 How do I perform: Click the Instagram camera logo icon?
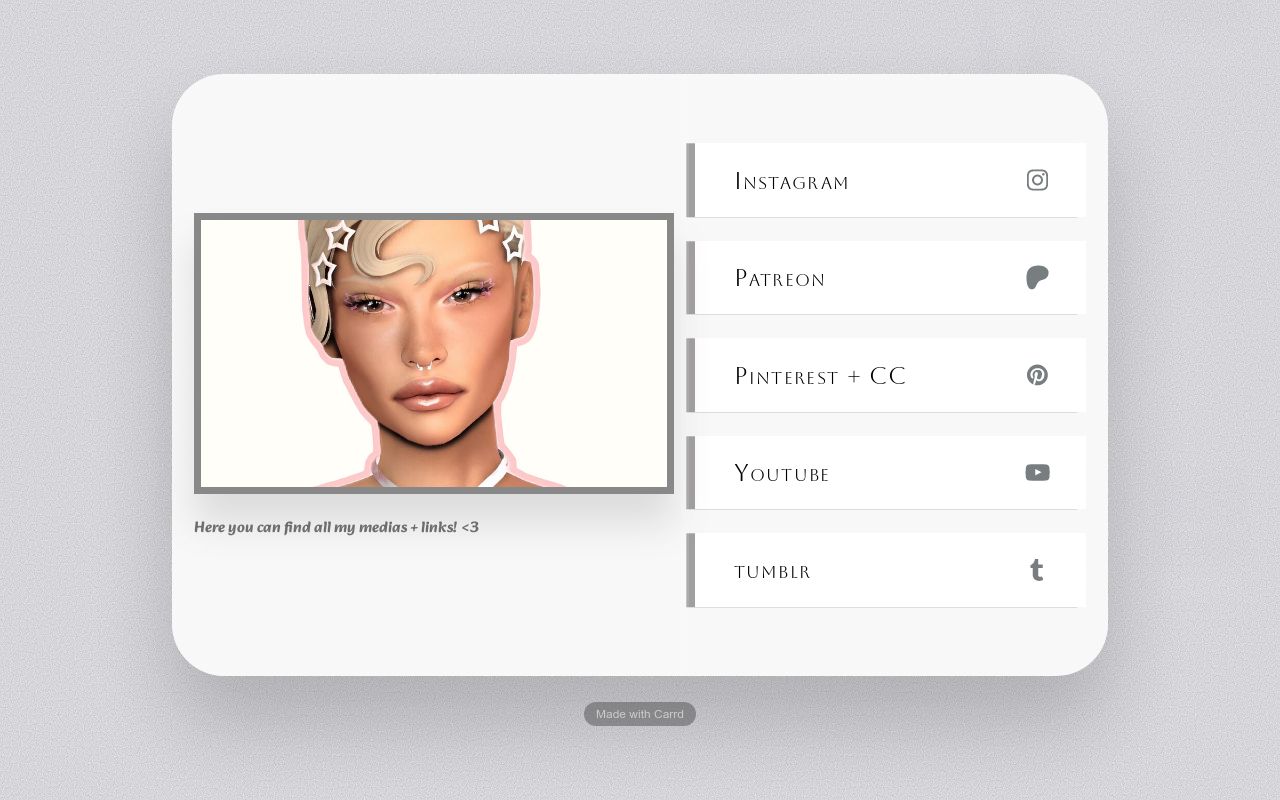[1037, 180]
